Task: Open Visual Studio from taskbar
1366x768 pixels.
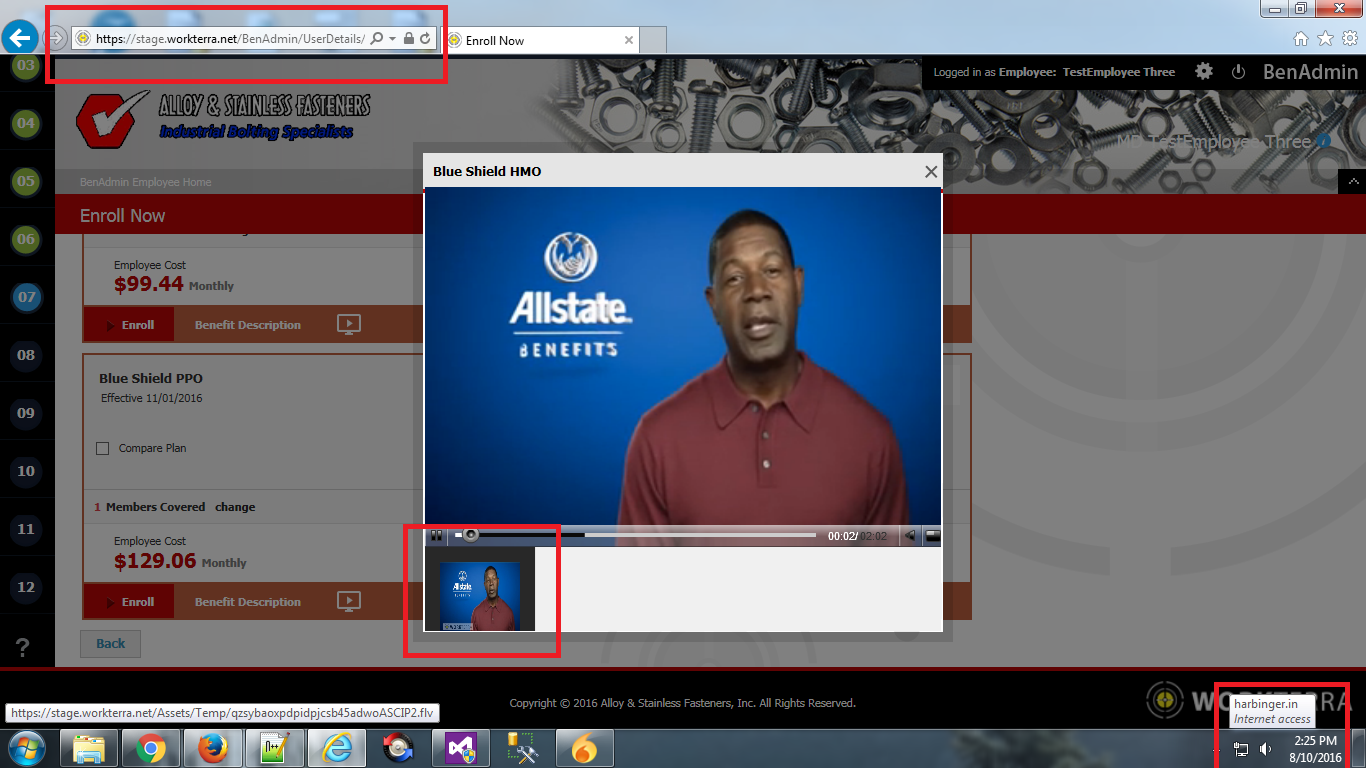Action: click(461, 748)
